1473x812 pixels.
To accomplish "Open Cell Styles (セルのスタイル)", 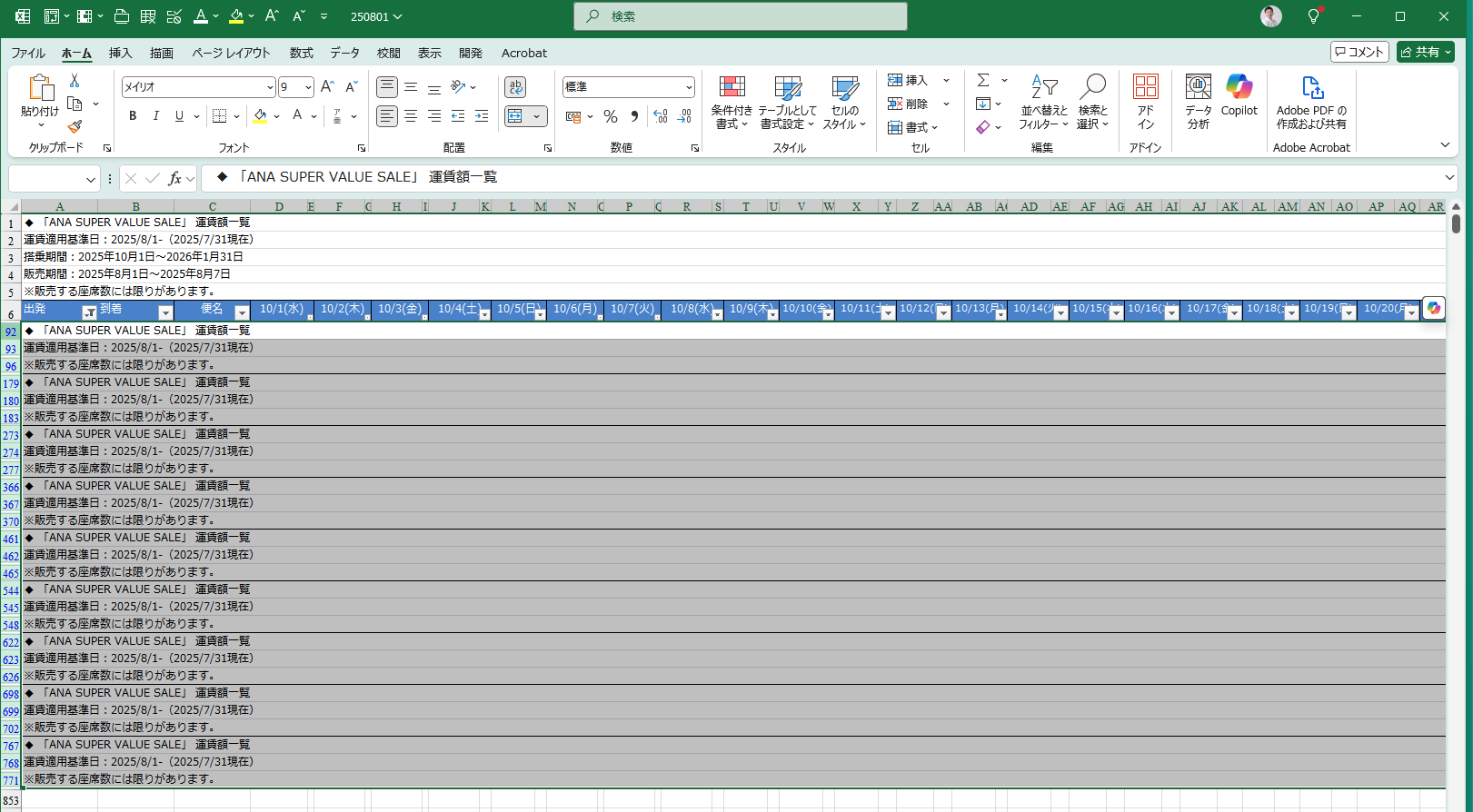I will click(844, 102).
